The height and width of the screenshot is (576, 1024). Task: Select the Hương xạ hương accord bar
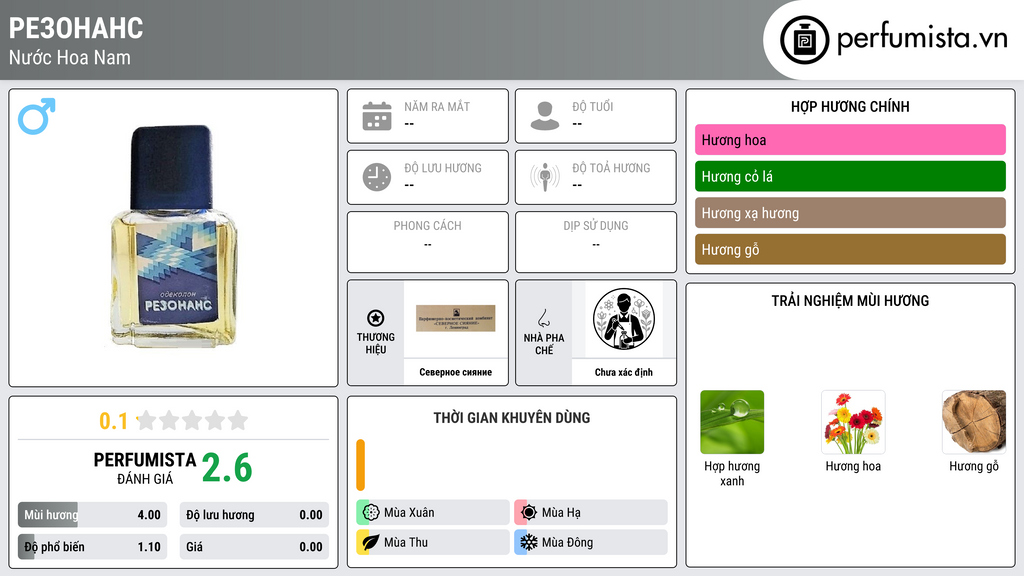850,213
